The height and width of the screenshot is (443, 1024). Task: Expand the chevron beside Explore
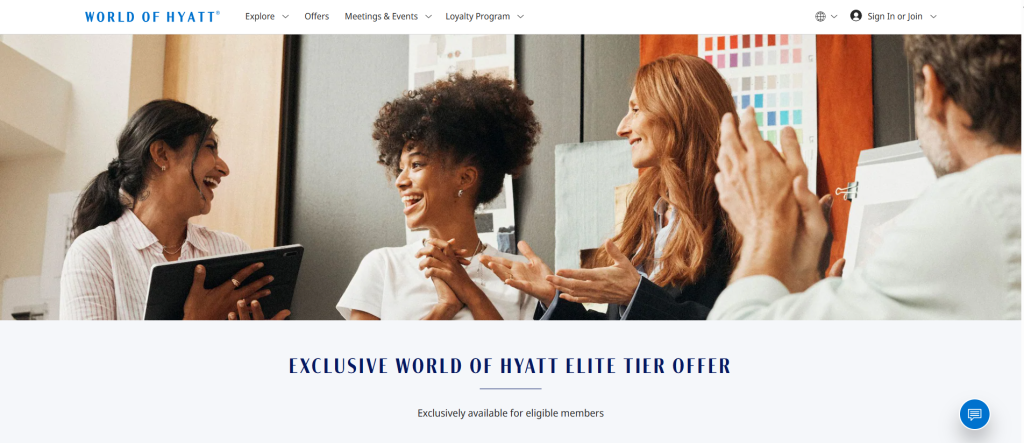coord(285,17)
